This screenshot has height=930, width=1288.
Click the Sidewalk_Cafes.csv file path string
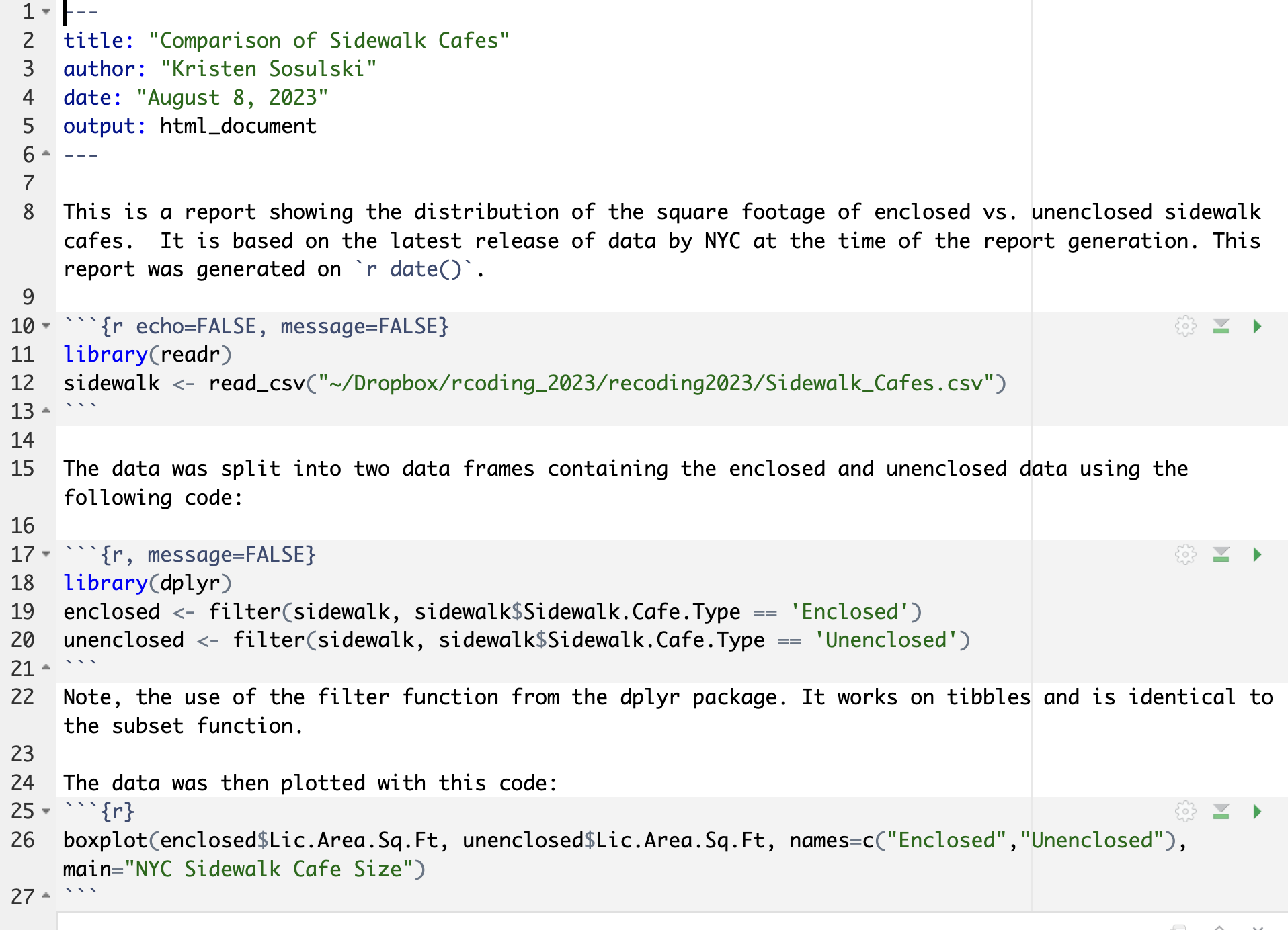[x=655, y=384]
